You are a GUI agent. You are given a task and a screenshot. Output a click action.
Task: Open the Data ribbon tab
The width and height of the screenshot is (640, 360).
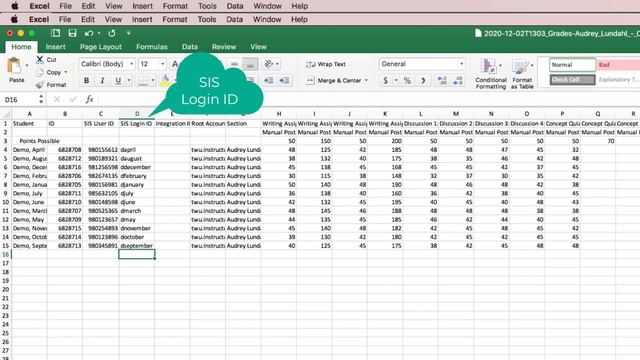pos(190,47)
